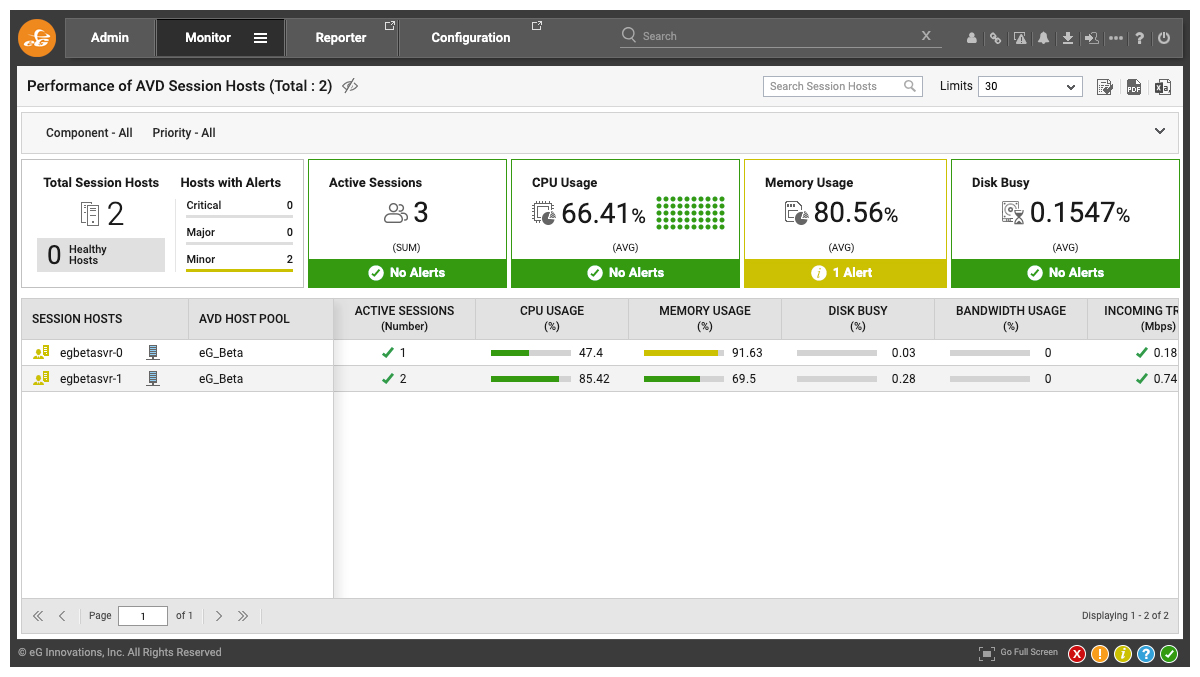
Task: Click the magnifier in Search Session Hosts
Action: click(910, 86)
